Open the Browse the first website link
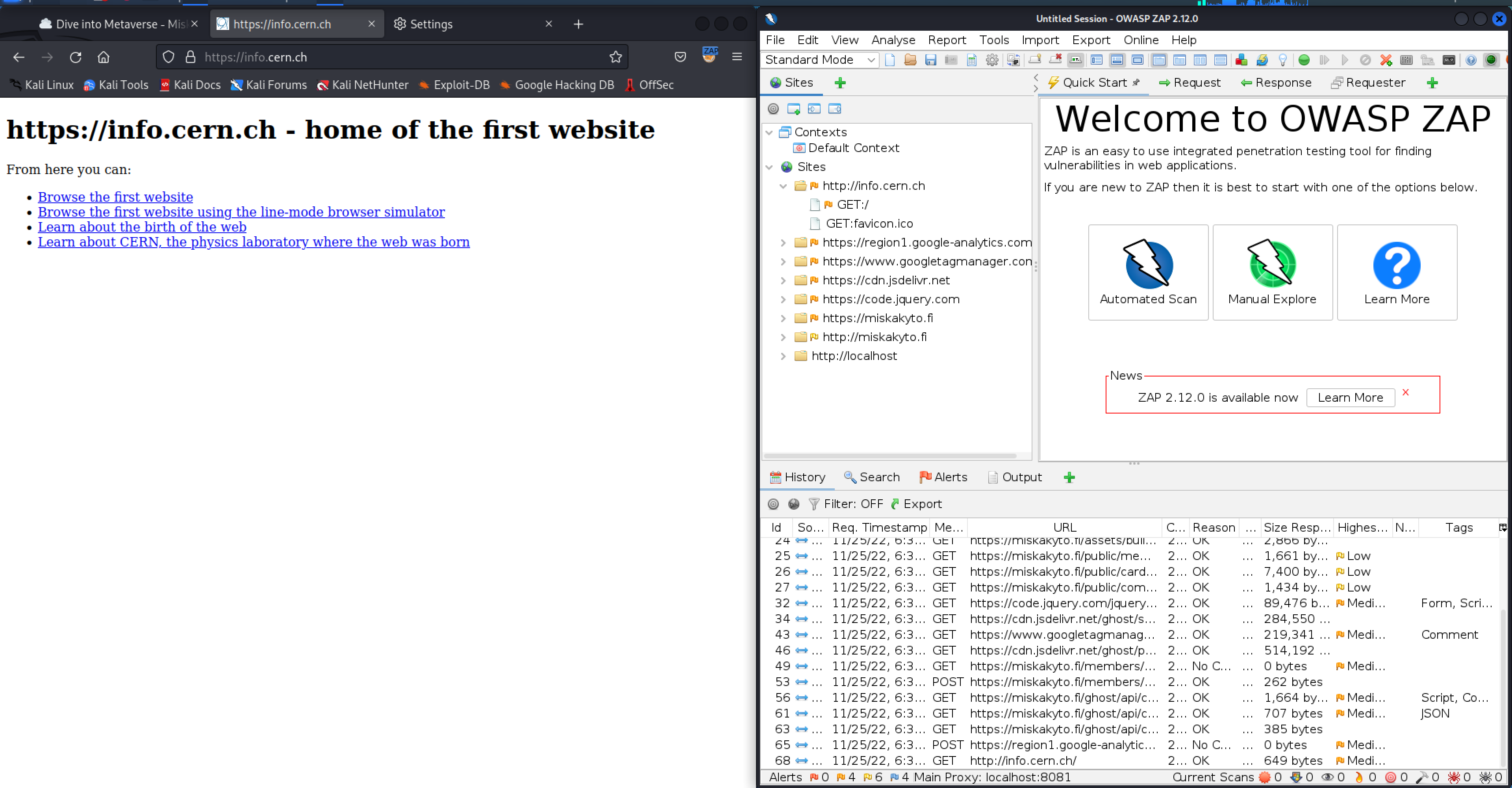The height and width of the screenshot is (788, 1512). point(115,197)
